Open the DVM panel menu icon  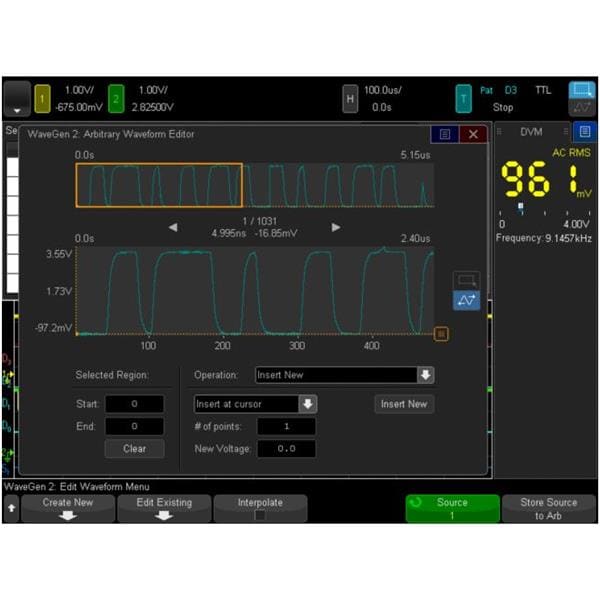(585, 132)
